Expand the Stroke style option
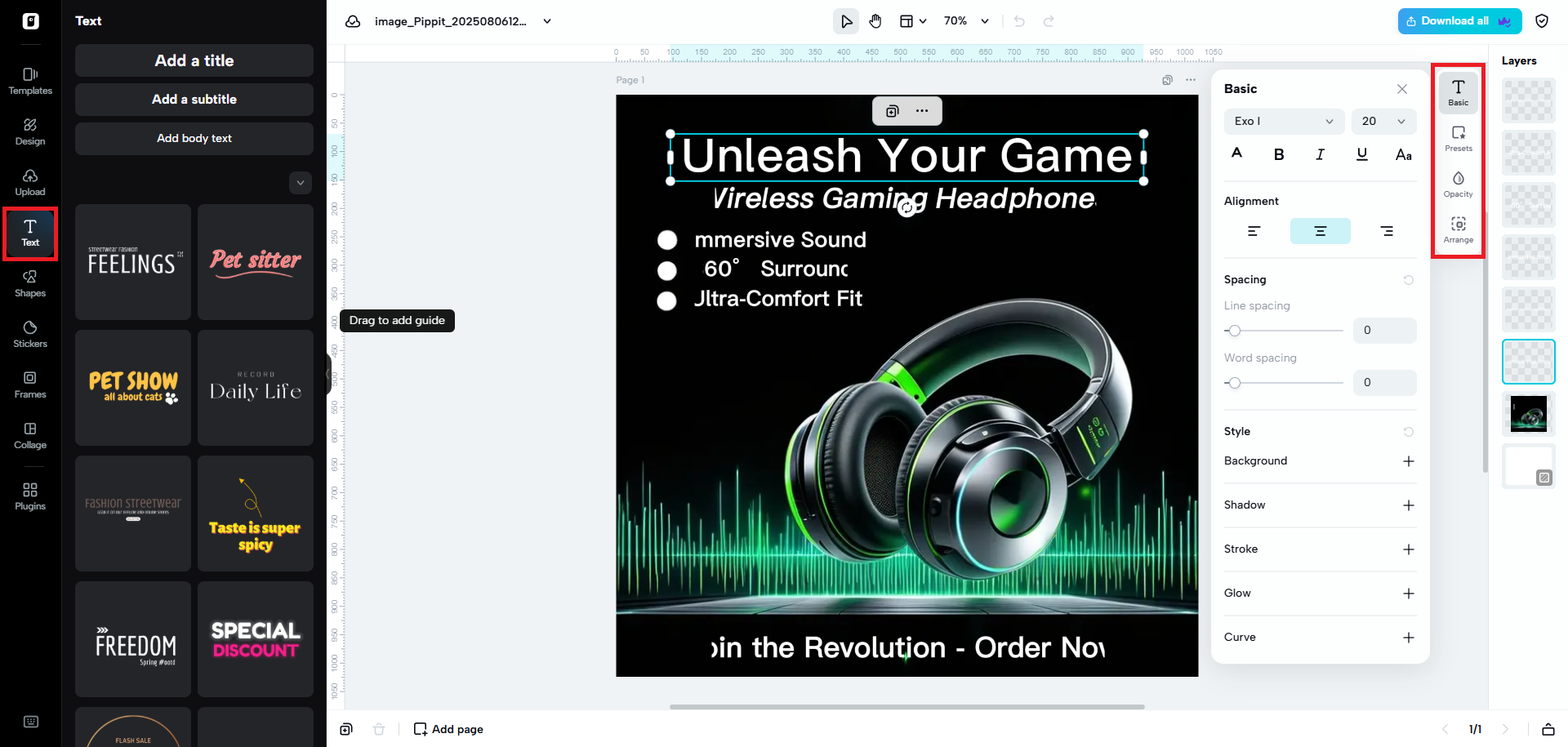Viewport: 1568px width, 747px height. point(1409,549)
